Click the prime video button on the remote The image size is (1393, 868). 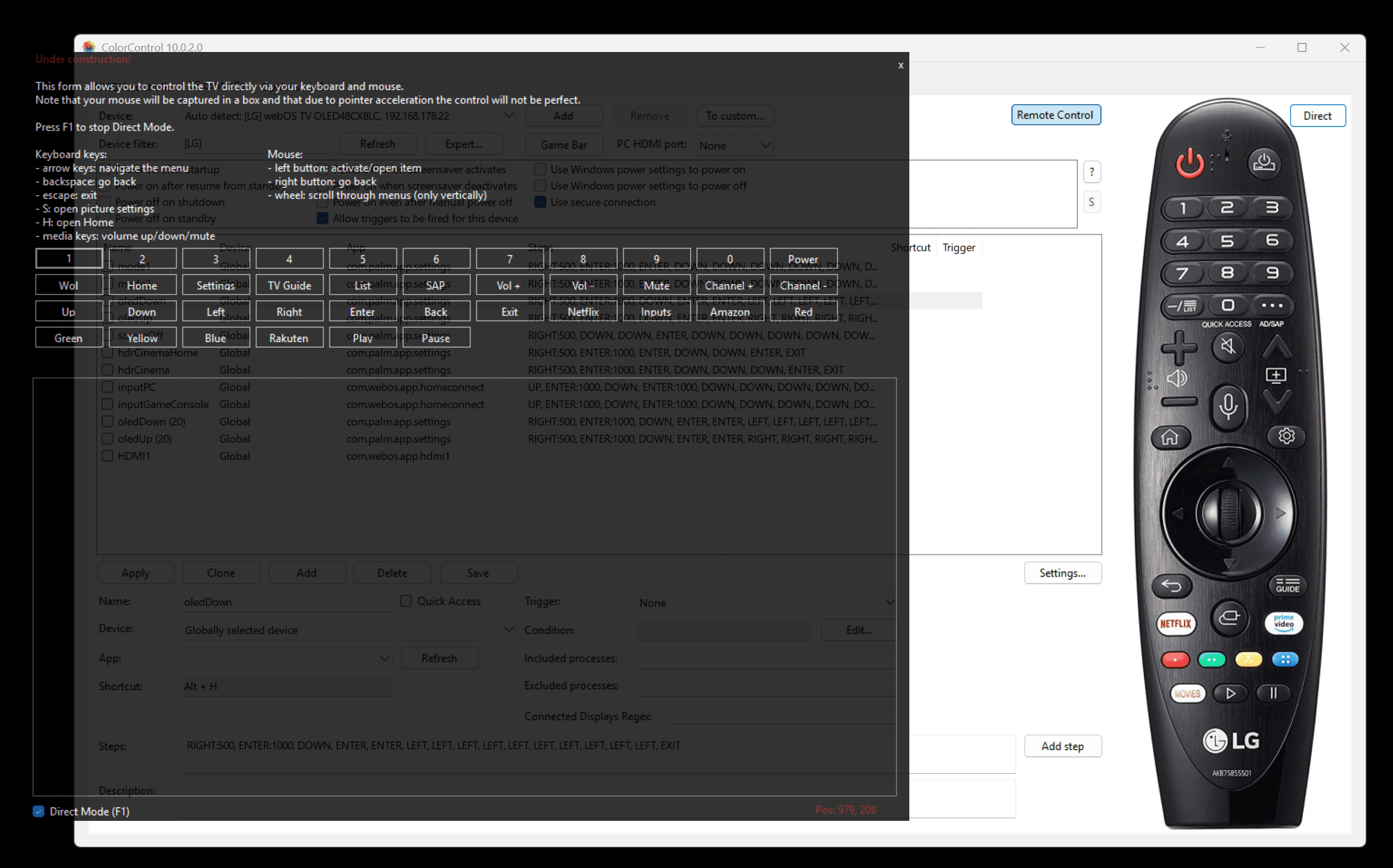1283,623
